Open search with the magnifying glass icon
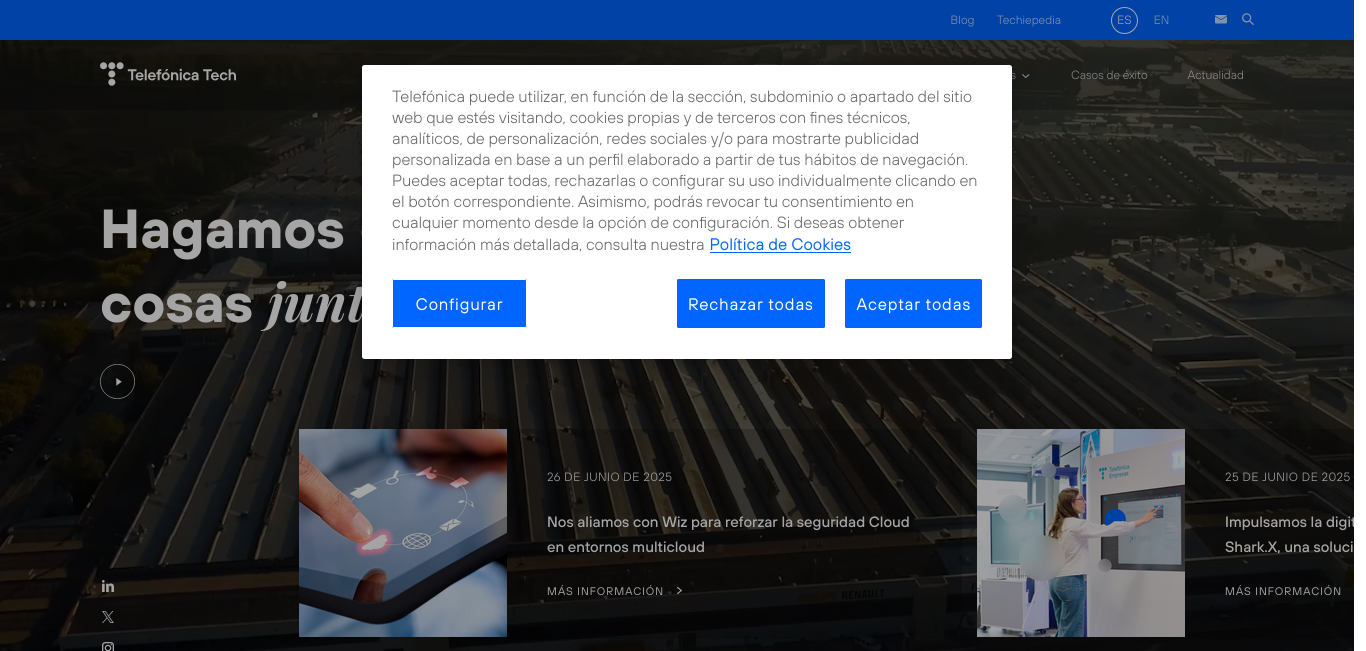 pyautogui.click(x=1247, y=19)
